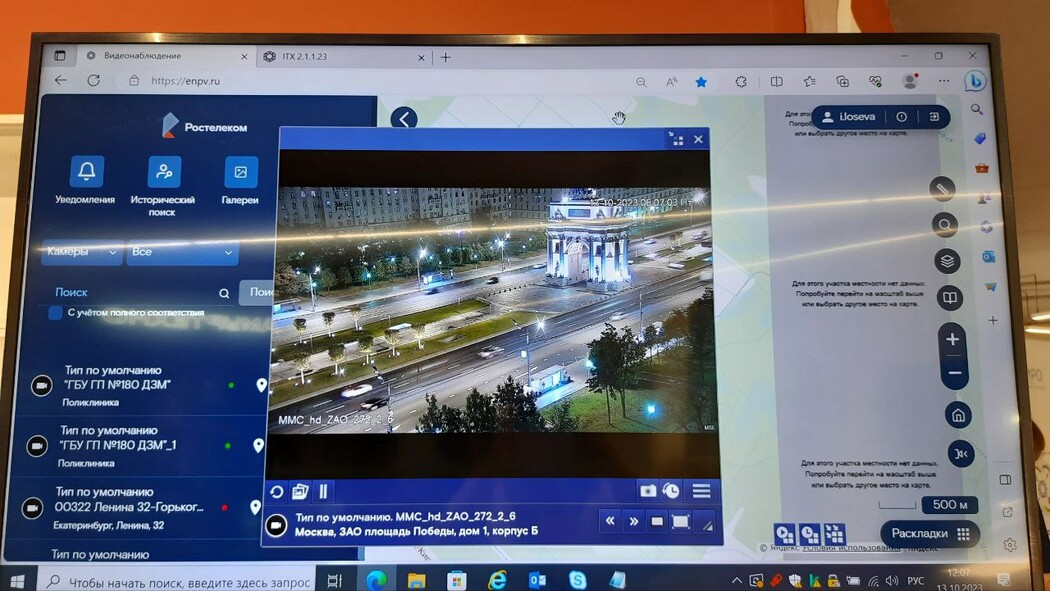1050x591 pixels.
Task: Refresh the browser page
Action: tap(93, 80)
